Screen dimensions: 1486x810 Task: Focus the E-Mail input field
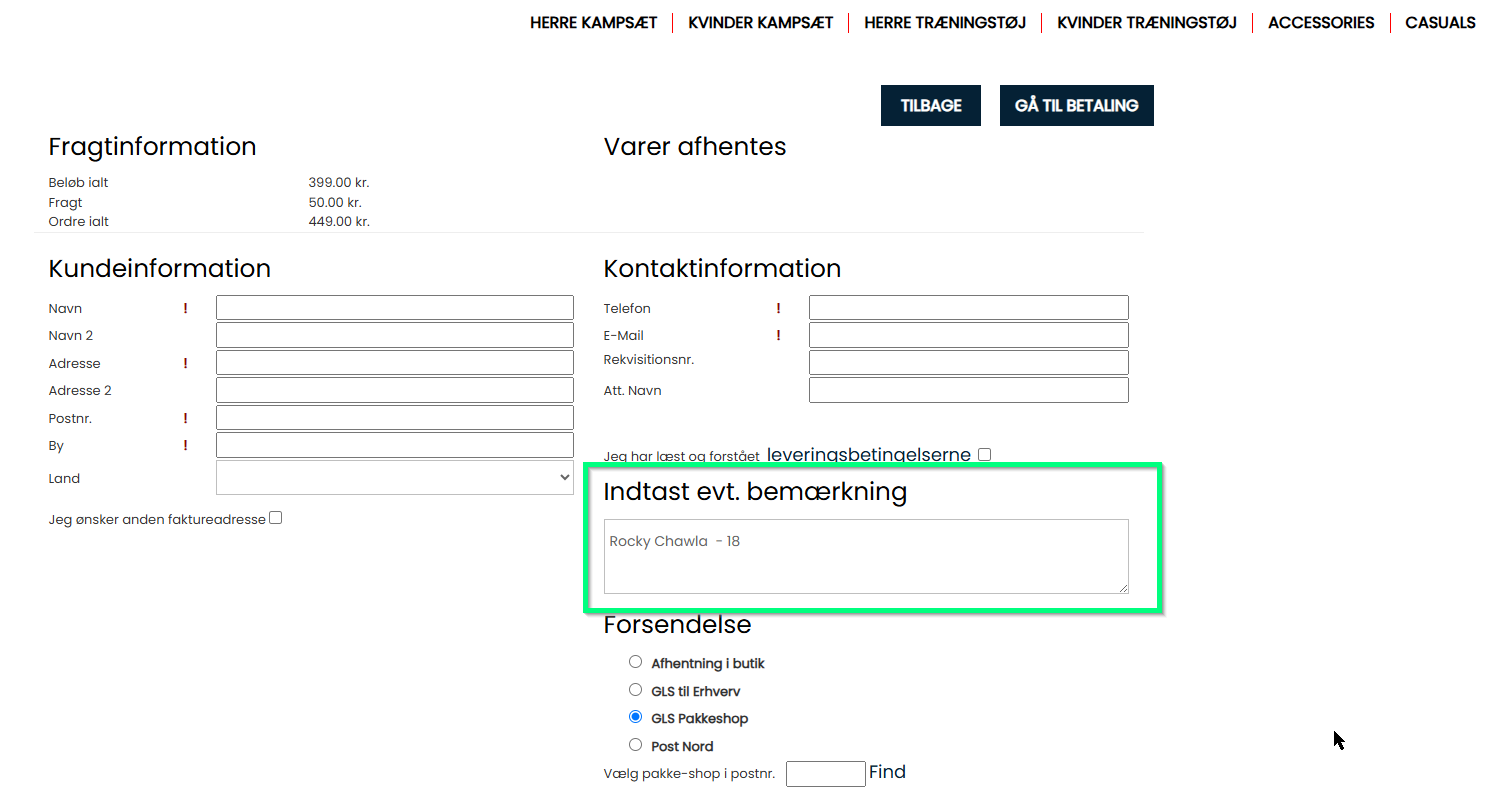pyautogui.click(x=968, y=335)
